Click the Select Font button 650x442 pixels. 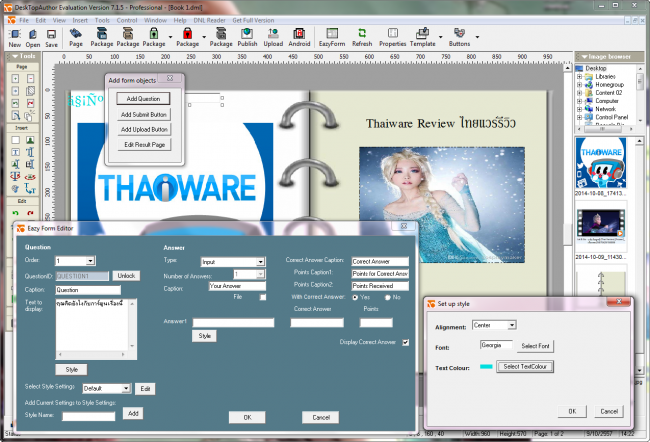535,346
